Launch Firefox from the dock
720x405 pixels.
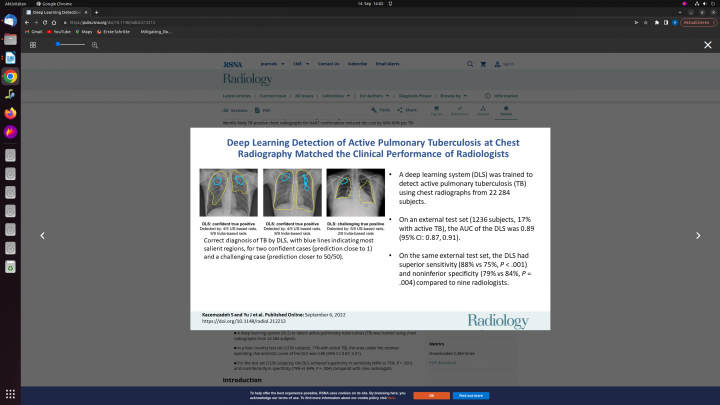10,113
